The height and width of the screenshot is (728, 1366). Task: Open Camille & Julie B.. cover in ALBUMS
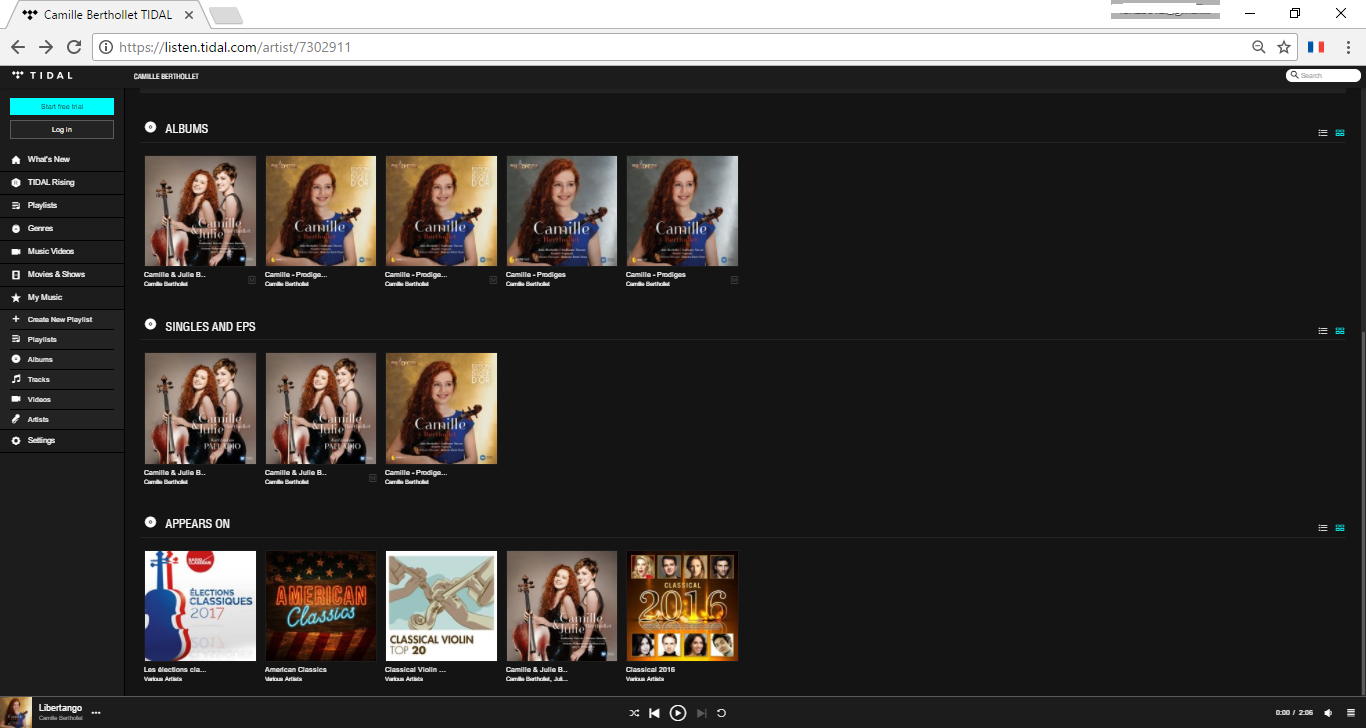[200, 211]
